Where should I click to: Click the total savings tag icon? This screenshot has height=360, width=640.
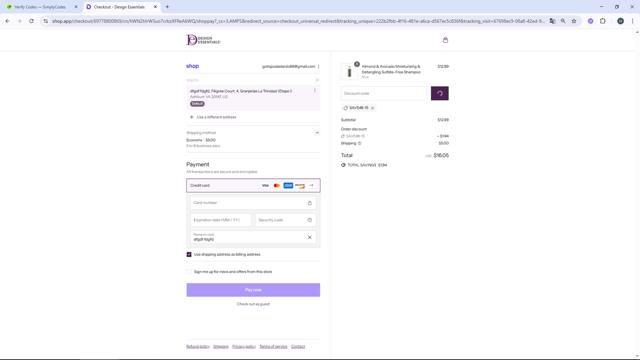343,165
